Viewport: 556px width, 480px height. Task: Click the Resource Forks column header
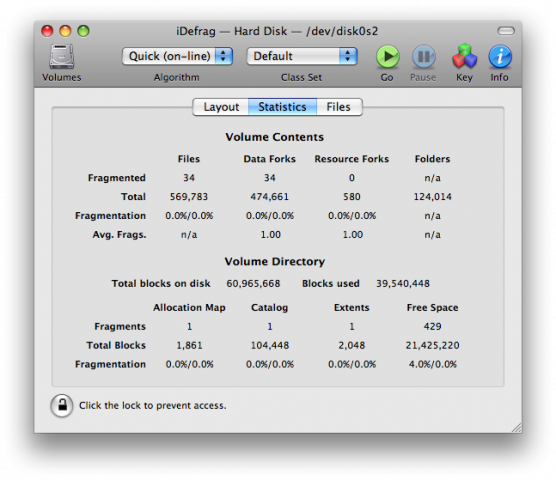point(351,159)
